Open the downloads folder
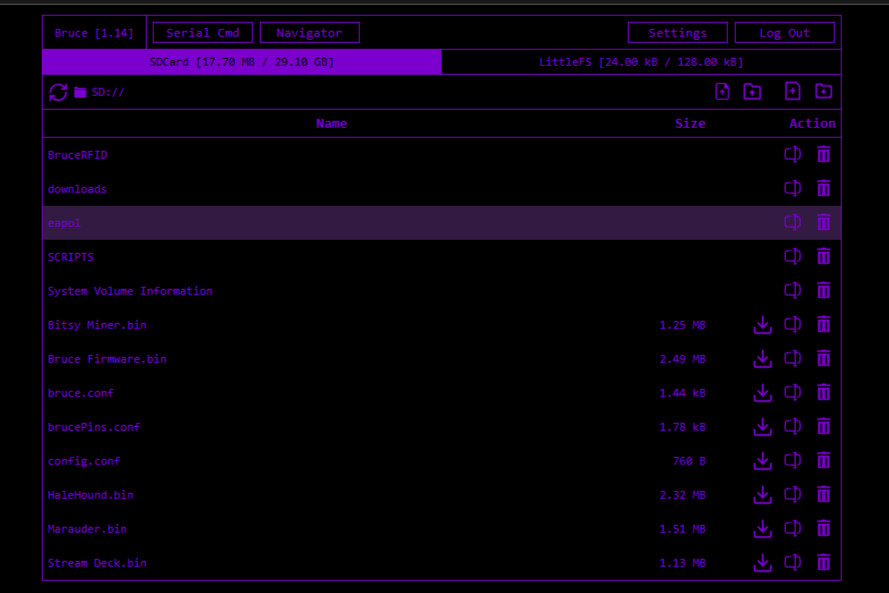This screenshot has height=593, width=889. pos(77,189)
